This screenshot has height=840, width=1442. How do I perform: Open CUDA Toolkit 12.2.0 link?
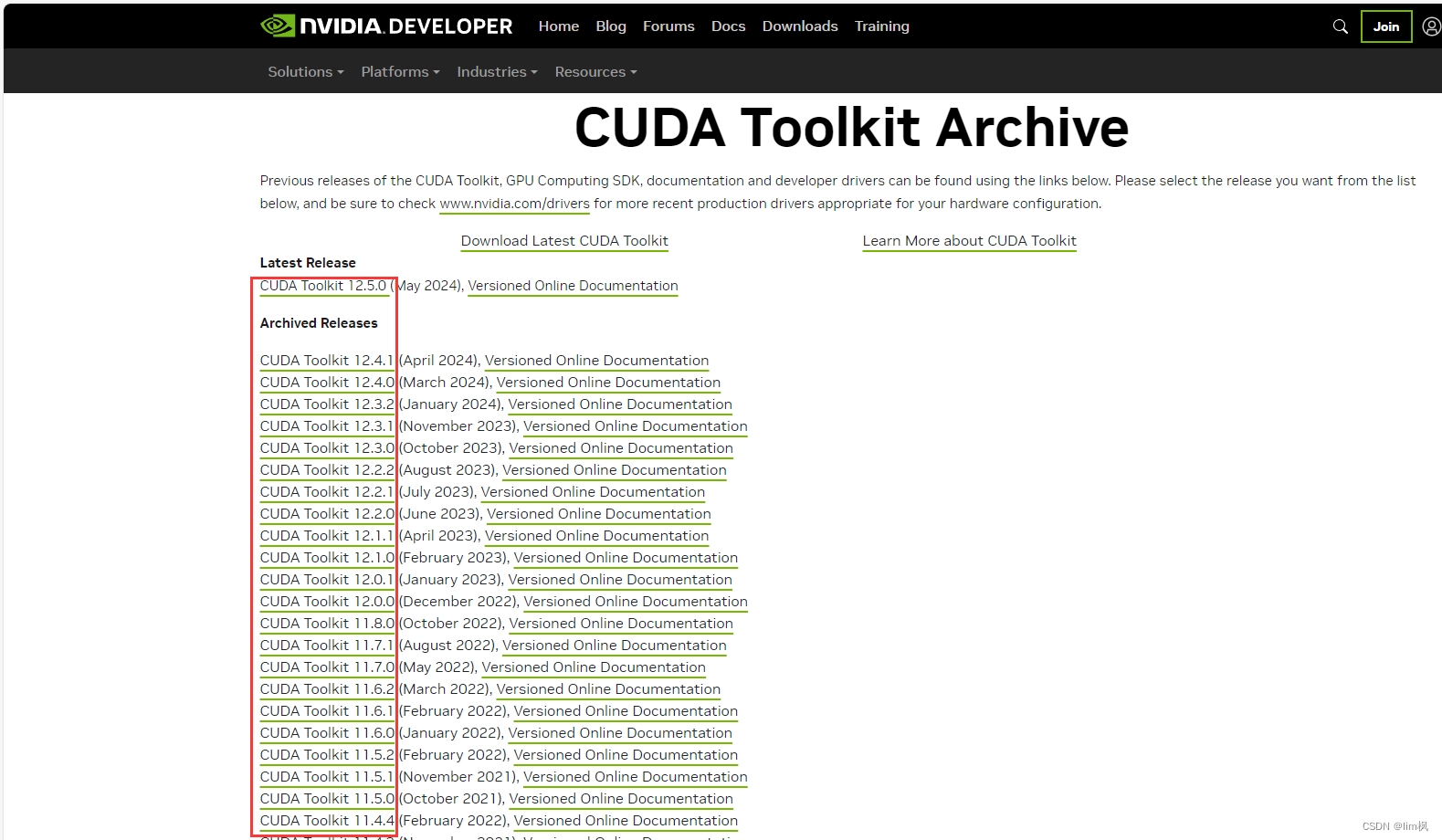pos(327,514)
